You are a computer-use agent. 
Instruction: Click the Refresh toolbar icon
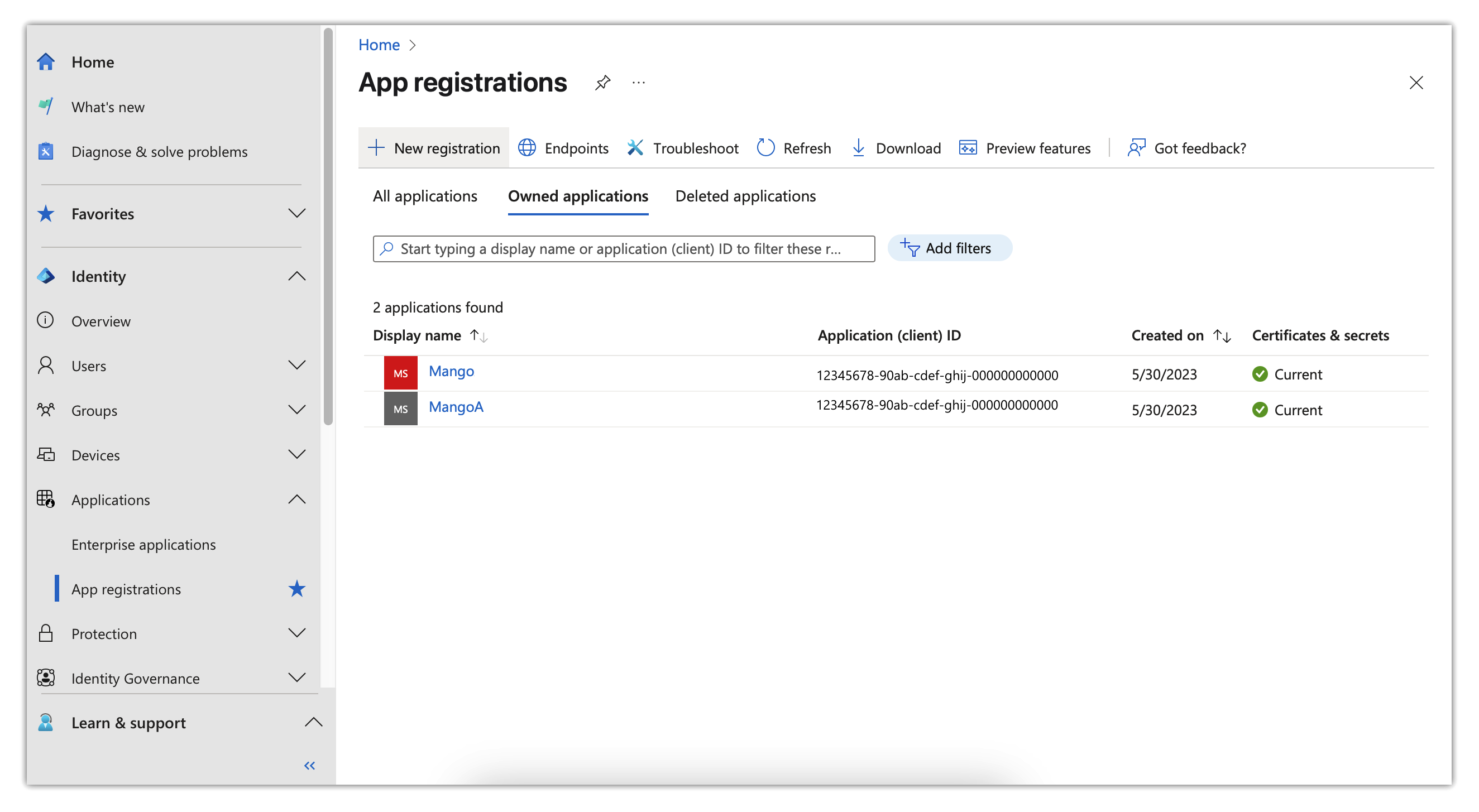tap(765, 148)
